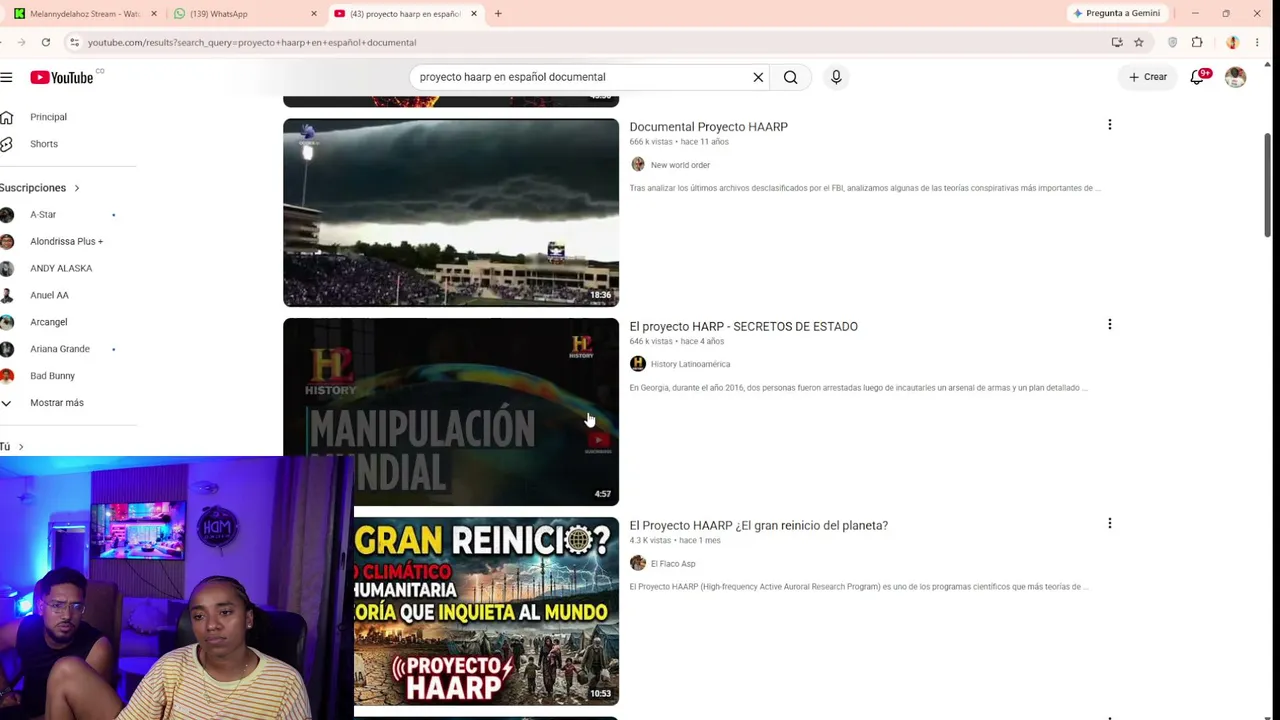Click the History Latinoamérica channel avatar
This screenshot has width=1280, height=720.
pyautogui.click(x=638, y=364)
